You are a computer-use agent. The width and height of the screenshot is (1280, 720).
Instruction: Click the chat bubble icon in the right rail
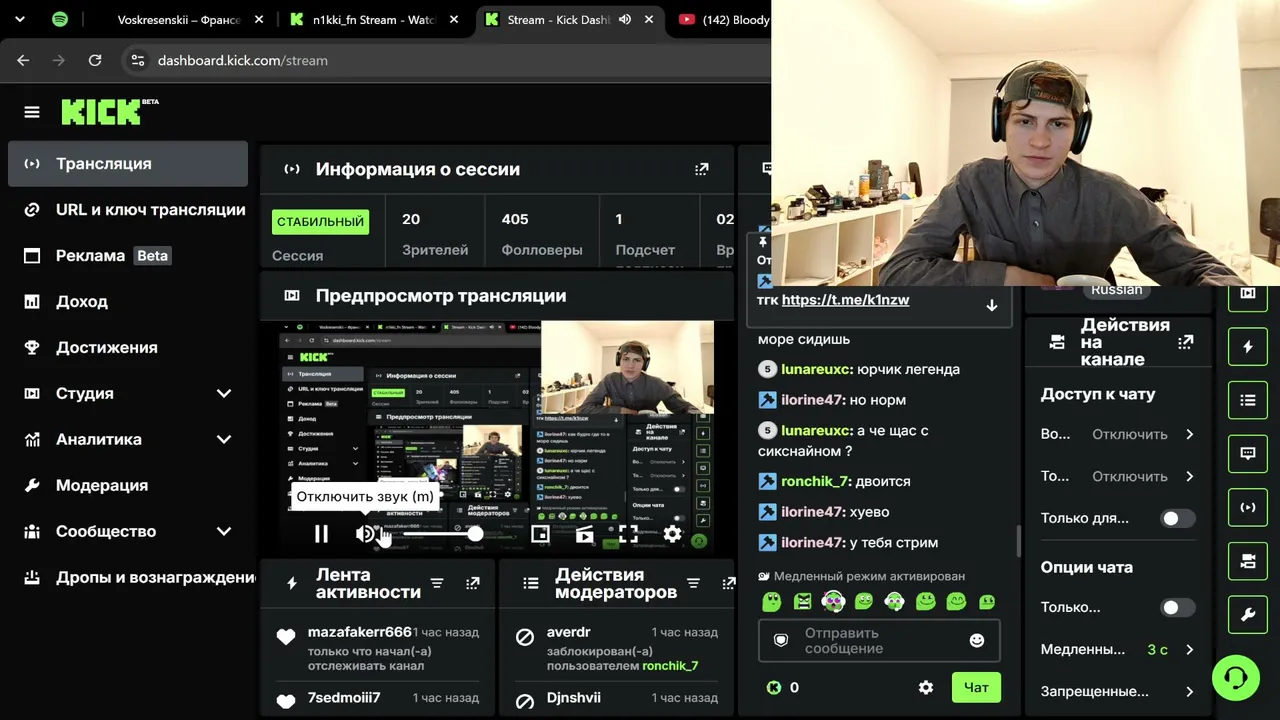(1248, 454)
